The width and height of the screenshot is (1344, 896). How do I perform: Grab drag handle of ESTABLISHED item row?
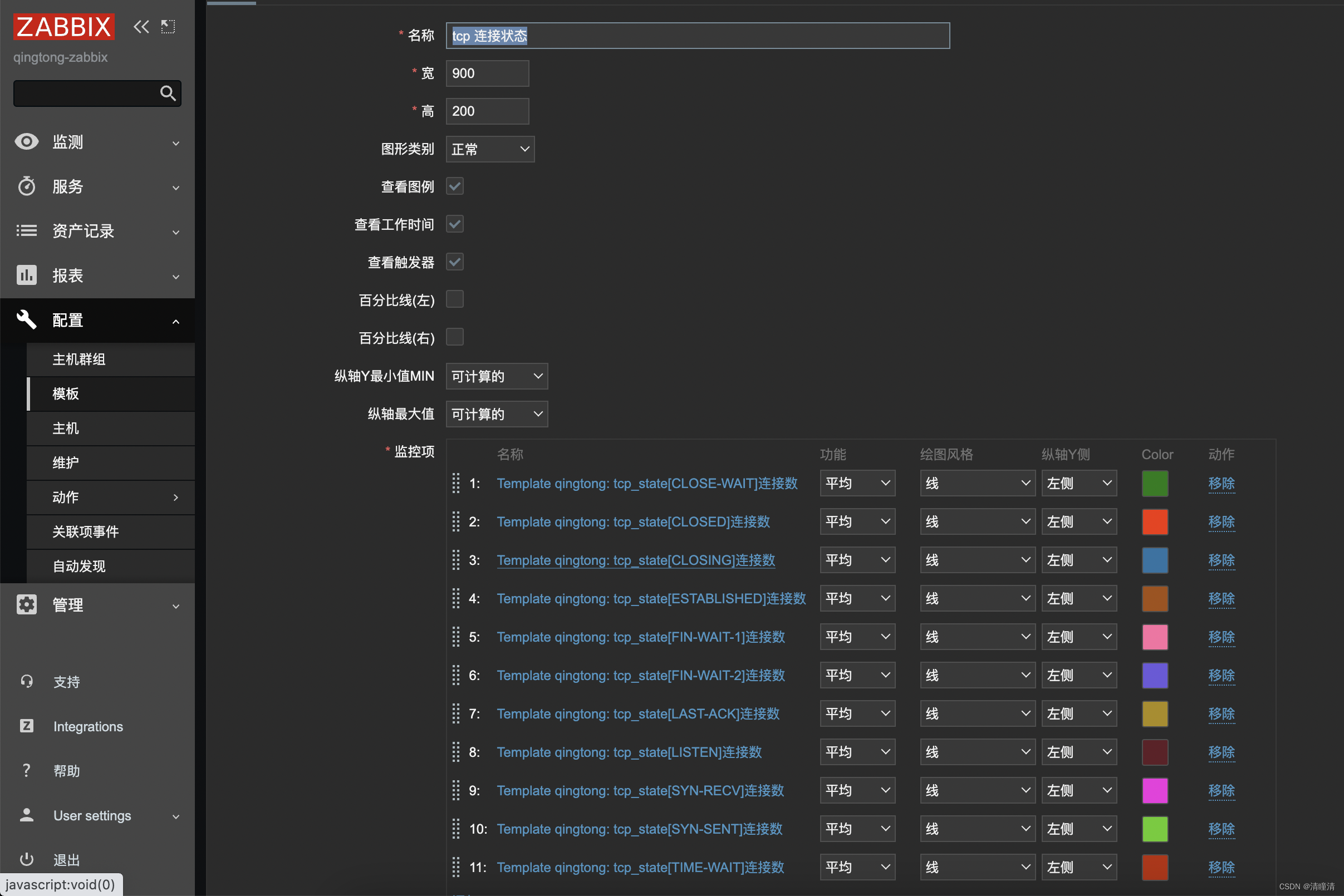pos(456,598)
